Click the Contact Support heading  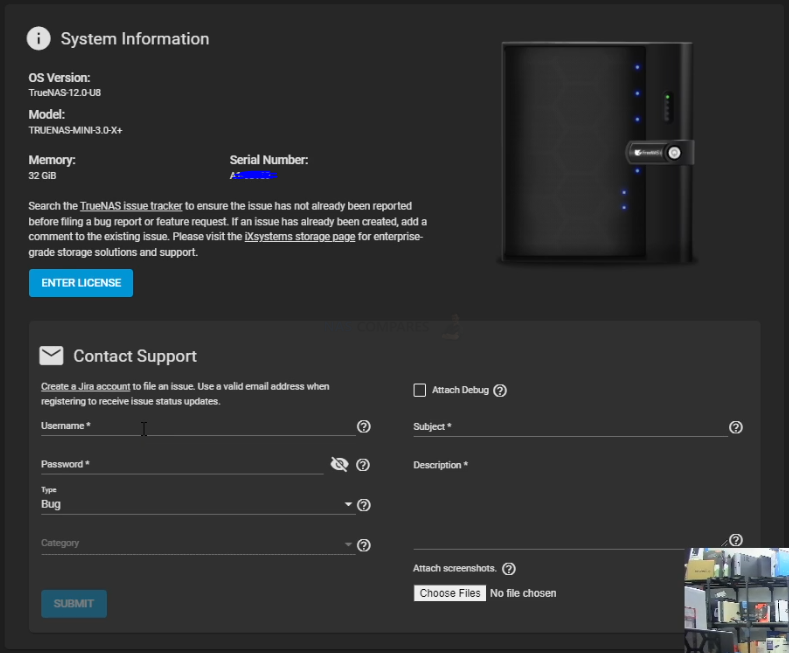[135, 356]
